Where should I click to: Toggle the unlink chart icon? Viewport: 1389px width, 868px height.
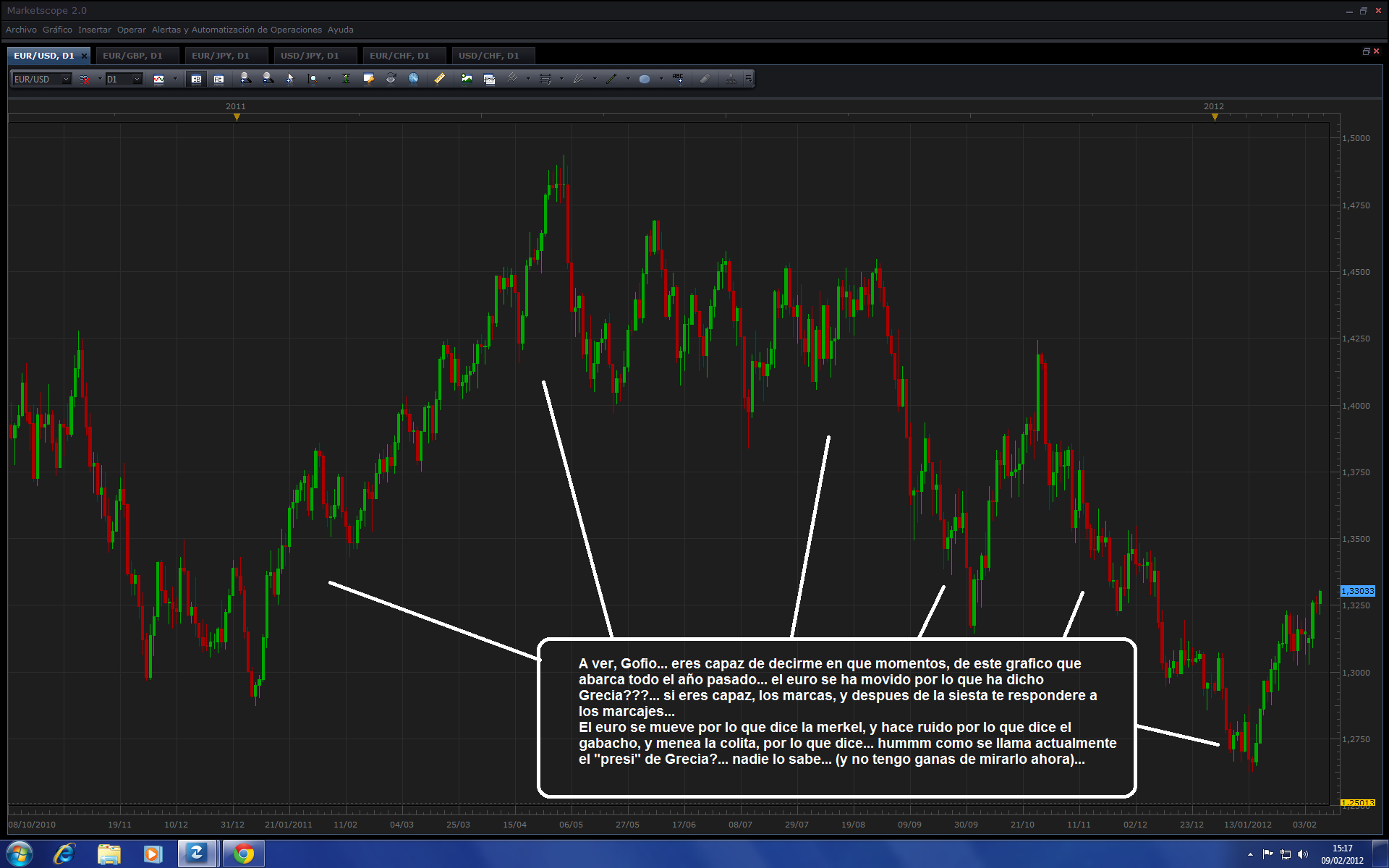point(85,79)
